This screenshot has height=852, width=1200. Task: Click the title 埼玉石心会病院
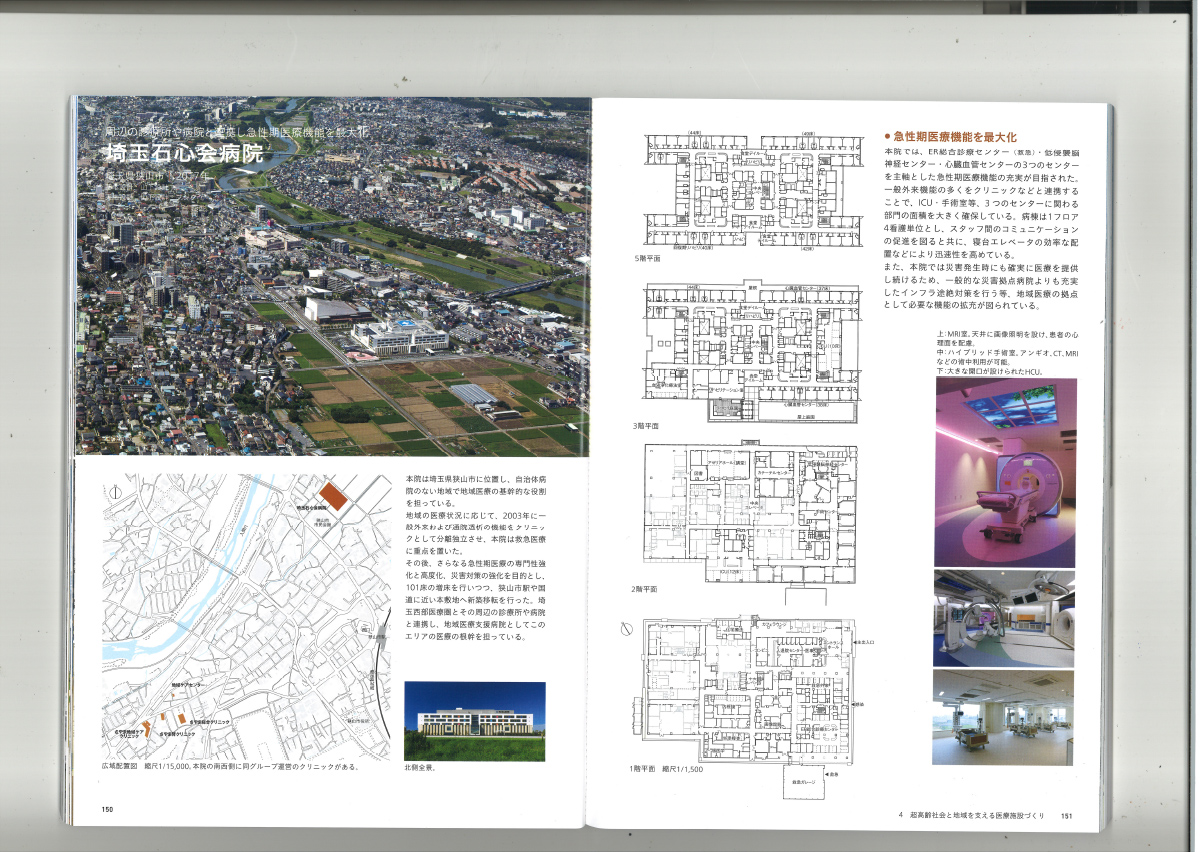pyautogui.click(x=184, y=154)
